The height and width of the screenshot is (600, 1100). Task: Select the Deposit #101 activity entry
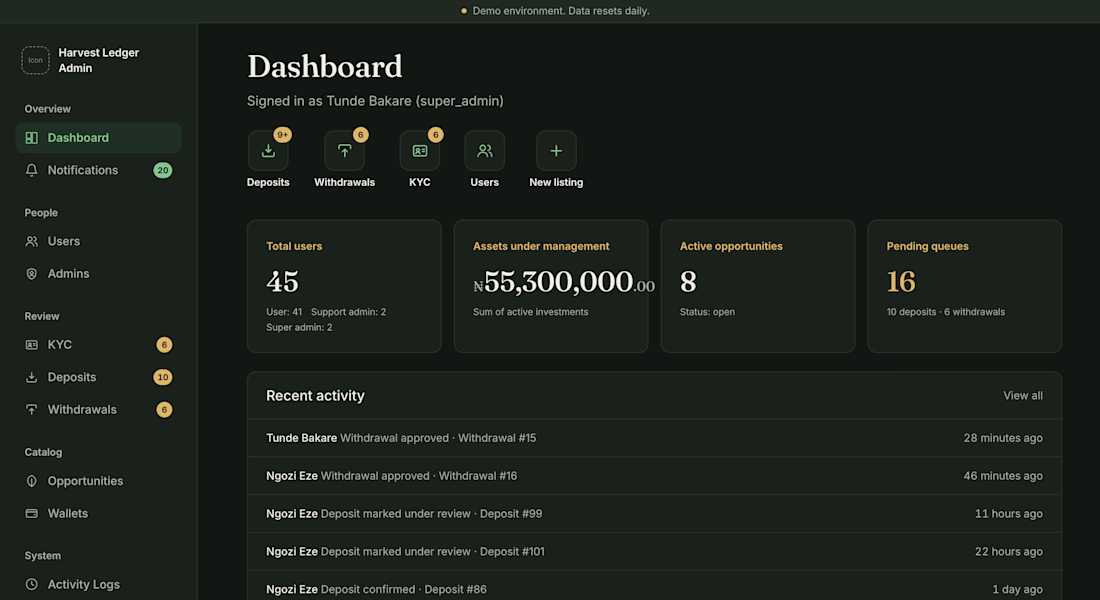pos(655,552)
